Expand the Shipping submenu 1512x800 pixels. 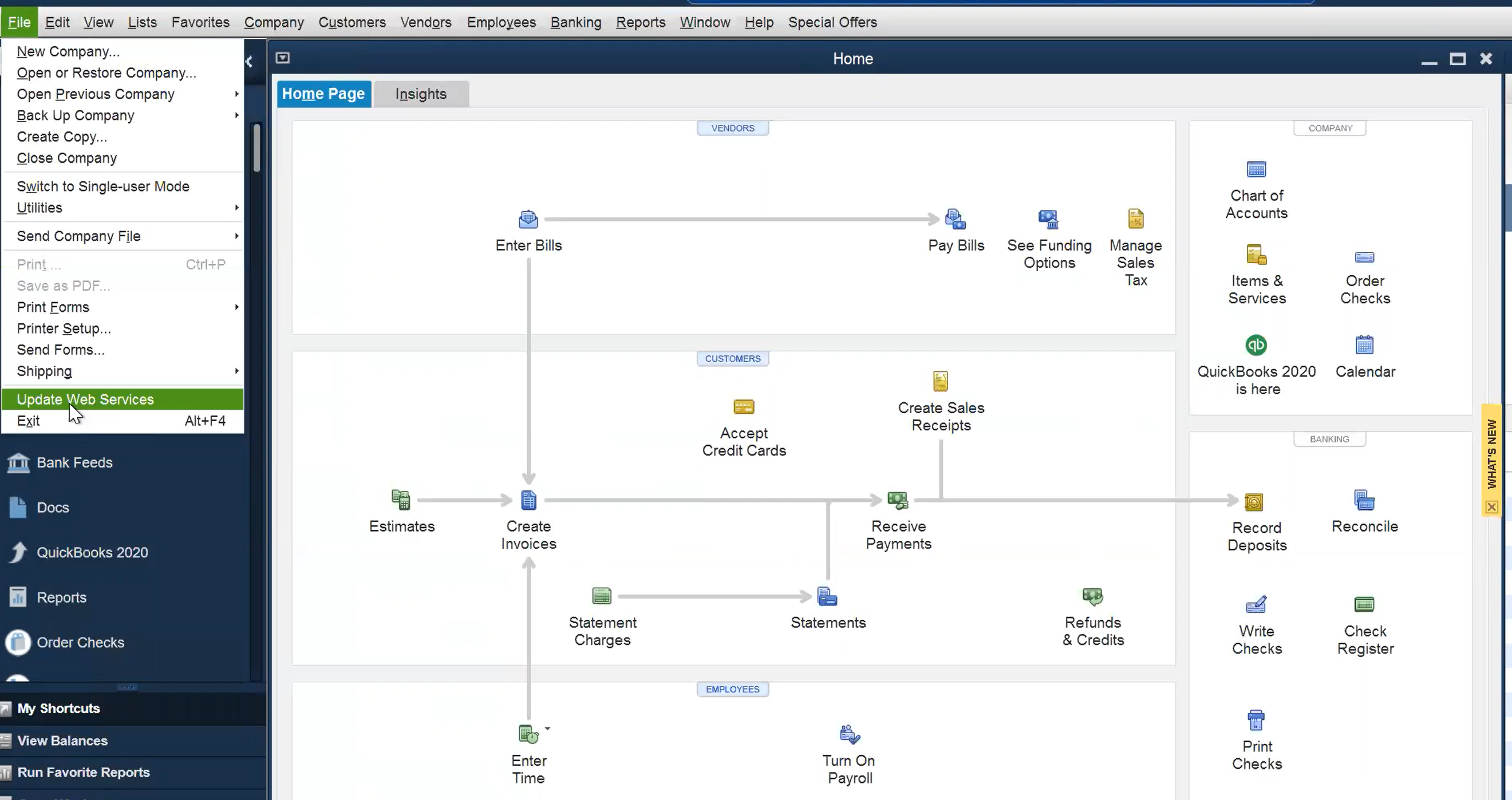122,371
